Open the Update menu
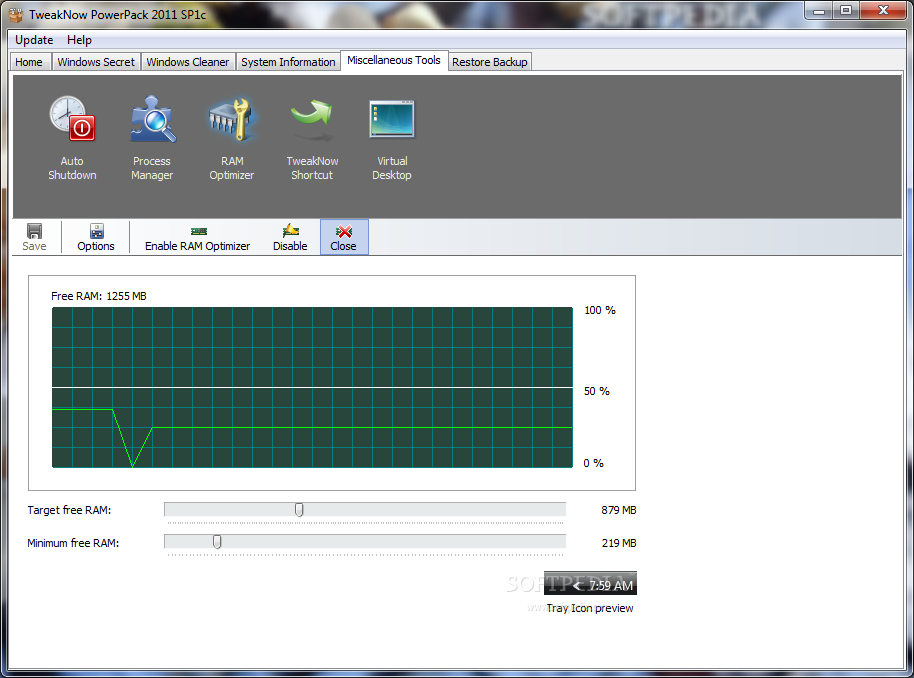This screenshot has width=914, height=678. click(x=34, y=40)
